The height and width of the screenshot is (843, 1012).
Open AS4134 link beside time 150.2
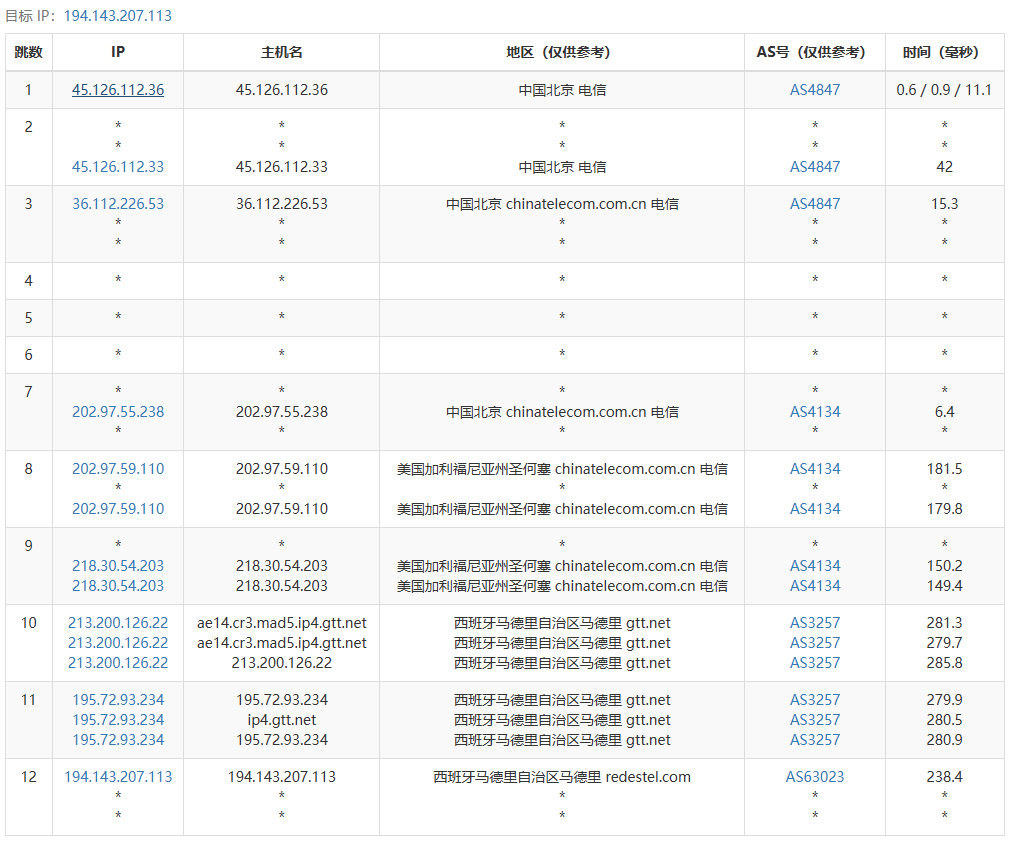815,565
